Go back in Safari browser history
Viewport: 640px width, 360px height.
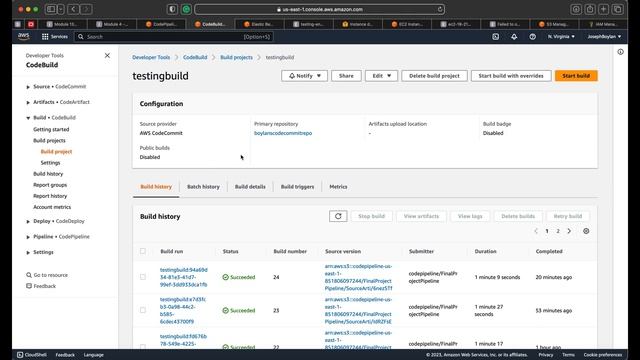tap(73, 9)
